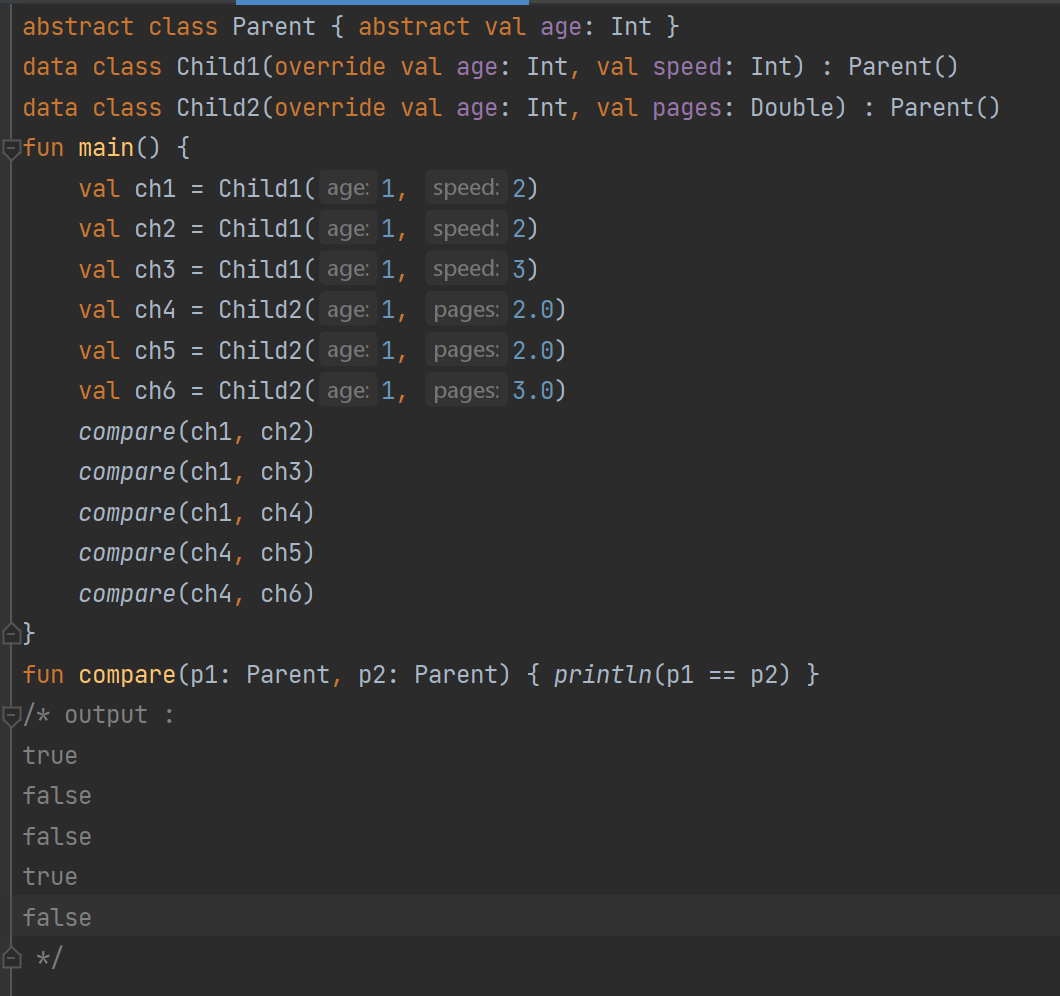Click variable 'ch4' in its val declaration
This screenshot has width=1060, height=996.
click(x=155, y=310)
